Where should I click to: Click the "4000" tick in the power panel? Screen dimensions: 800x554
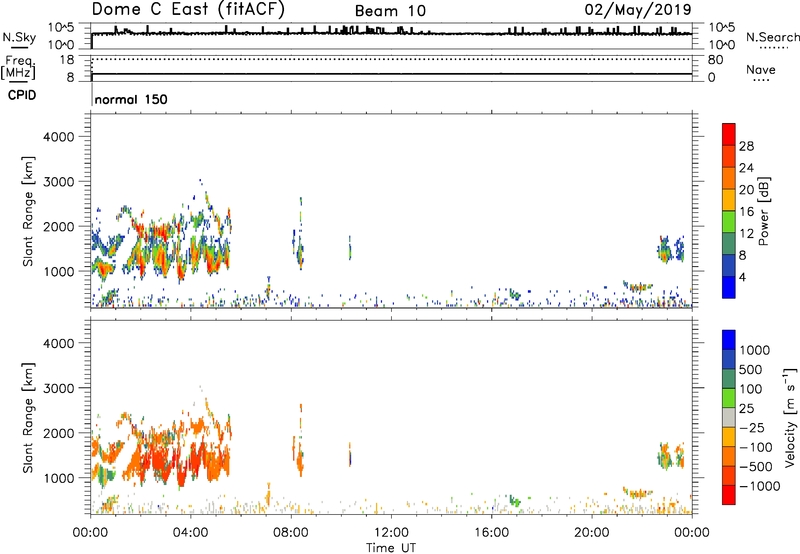coord(59,137)
